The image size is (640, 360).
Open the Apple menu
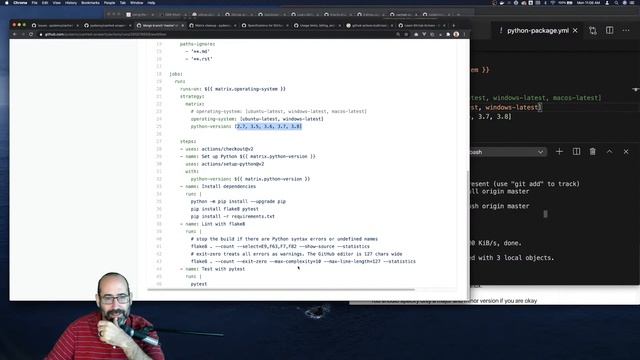click(7, 3)
